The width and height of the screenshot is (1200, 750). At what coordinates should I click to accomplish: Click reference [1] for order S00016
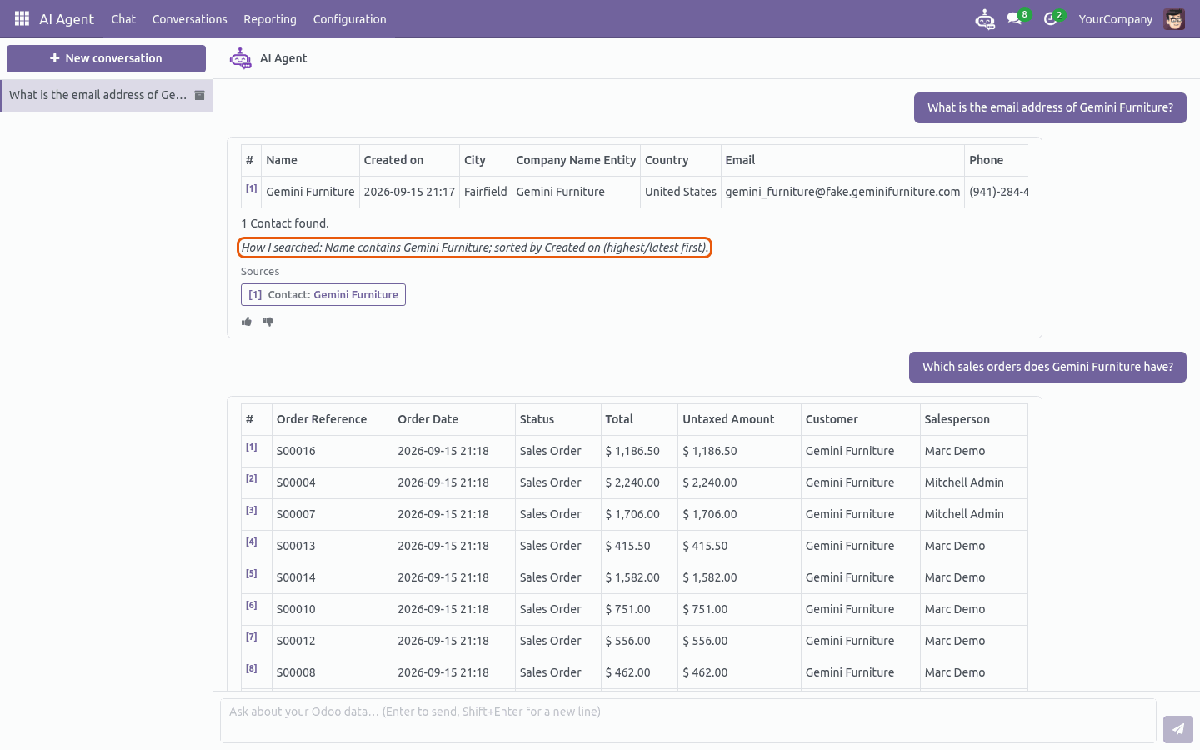(251, 447)
